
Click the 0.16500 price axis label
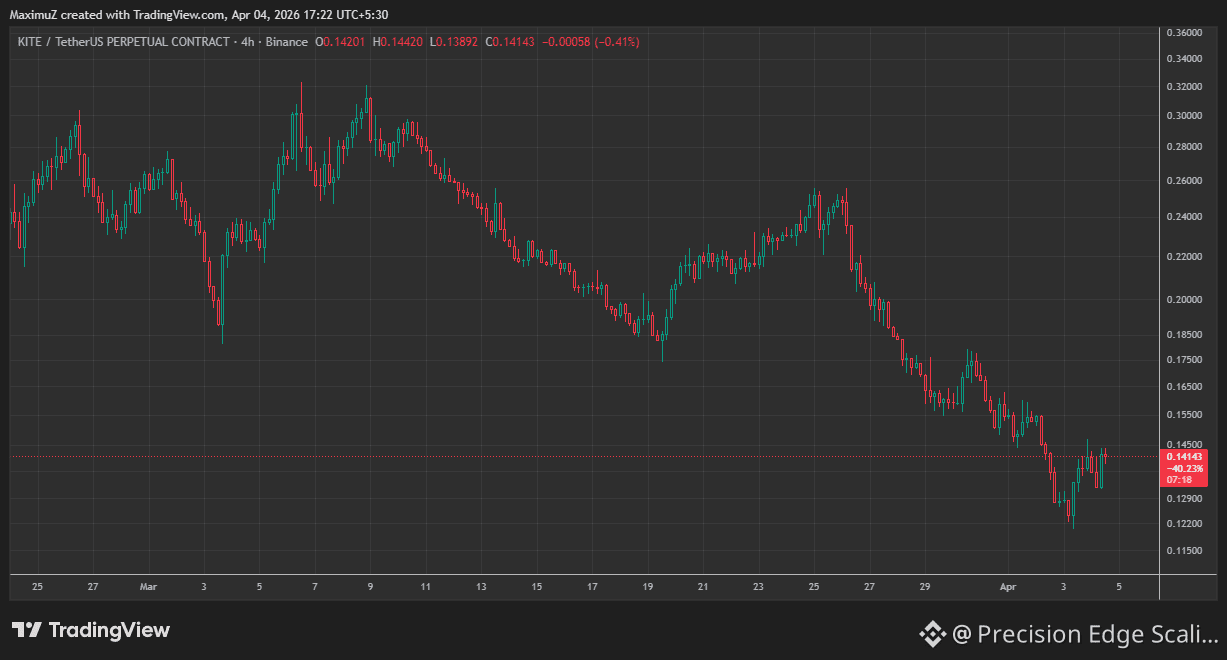tap(1184, 387)
